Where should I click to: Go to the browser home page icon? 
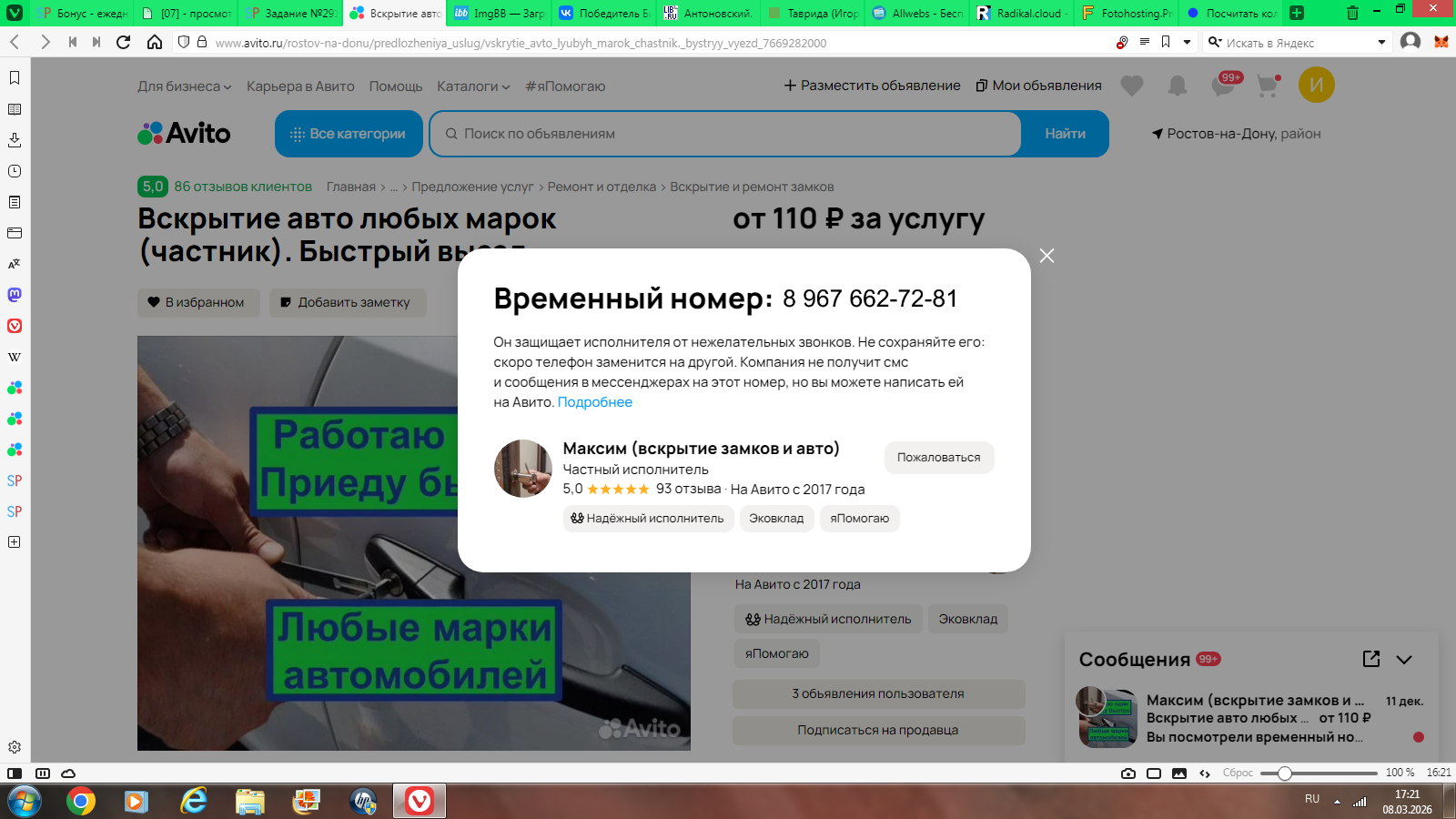[155, 42]
